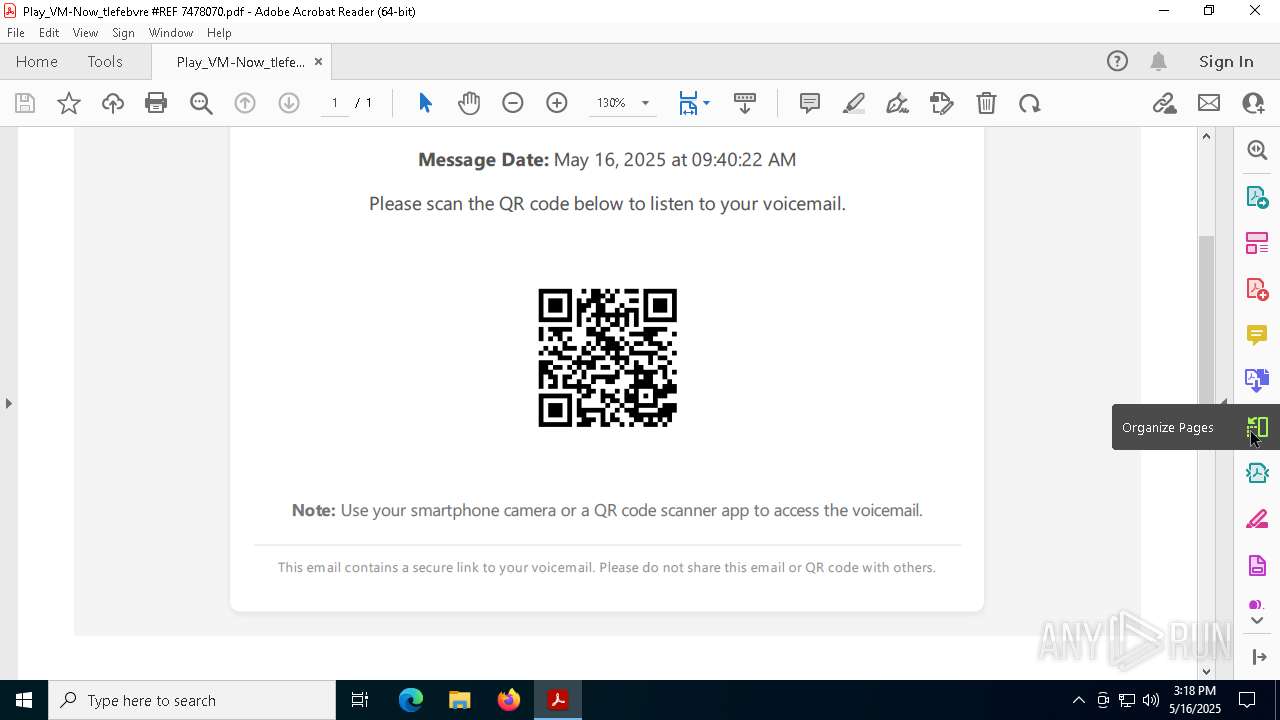Upload file to cloud icon

pyautogui.click(x=113, y=103)
